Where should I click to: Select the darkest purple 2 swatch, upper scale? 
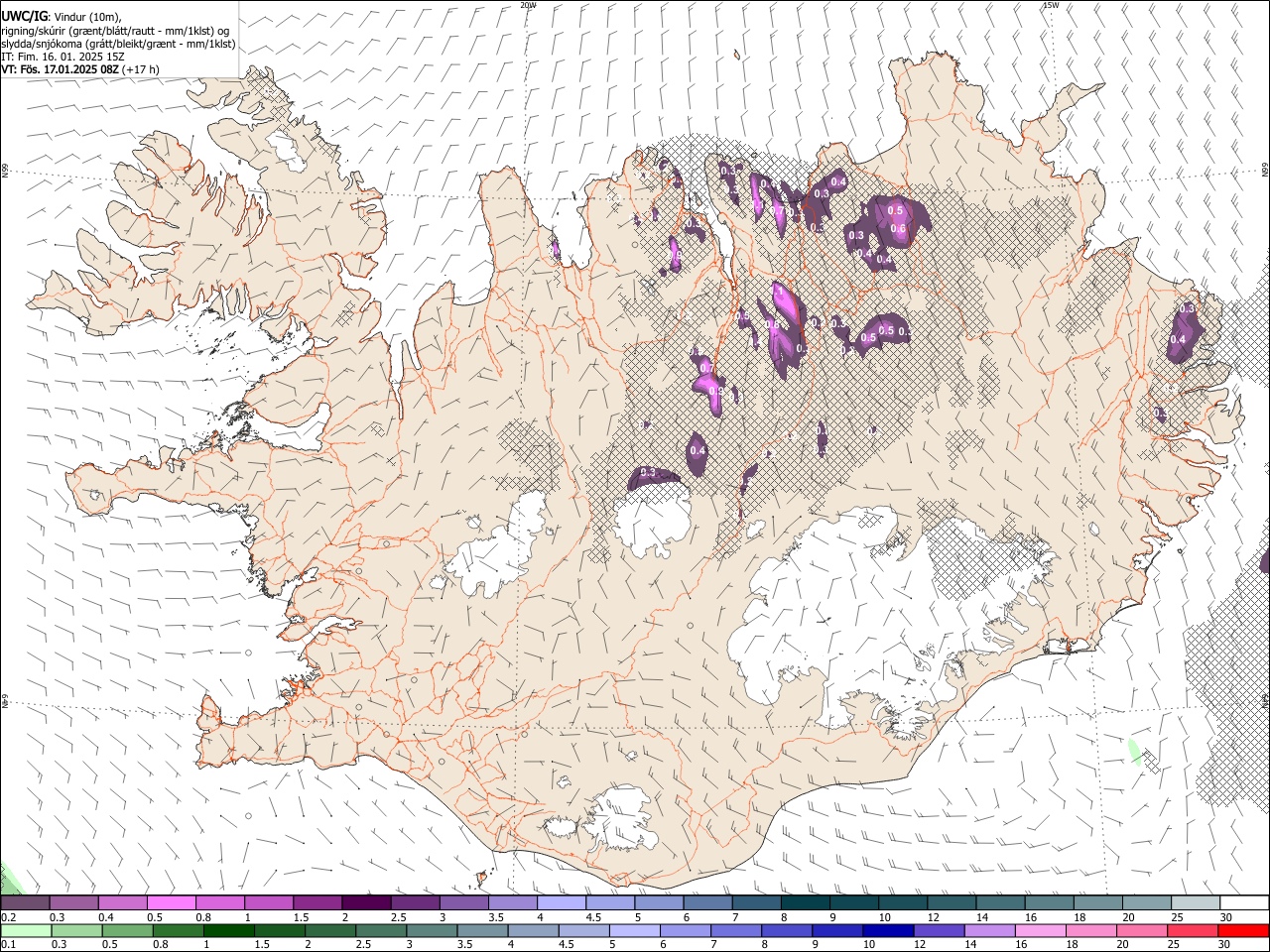[x=367, y=902]
